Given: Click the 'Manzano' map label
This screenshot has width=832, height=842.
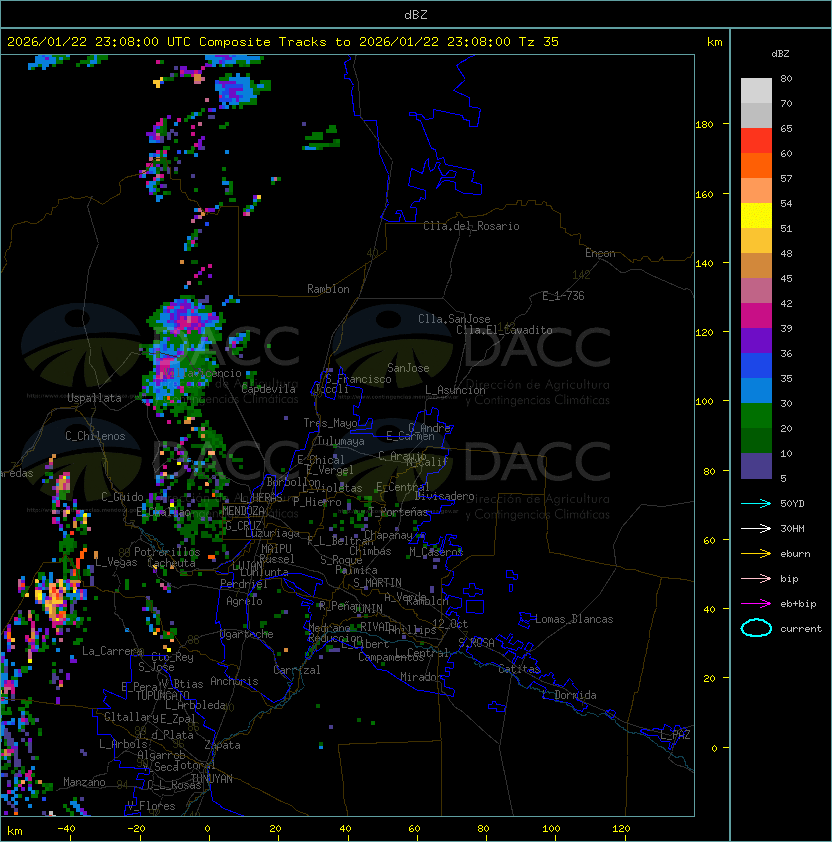Looking at the screenshot, I should [x=84, y=782].
